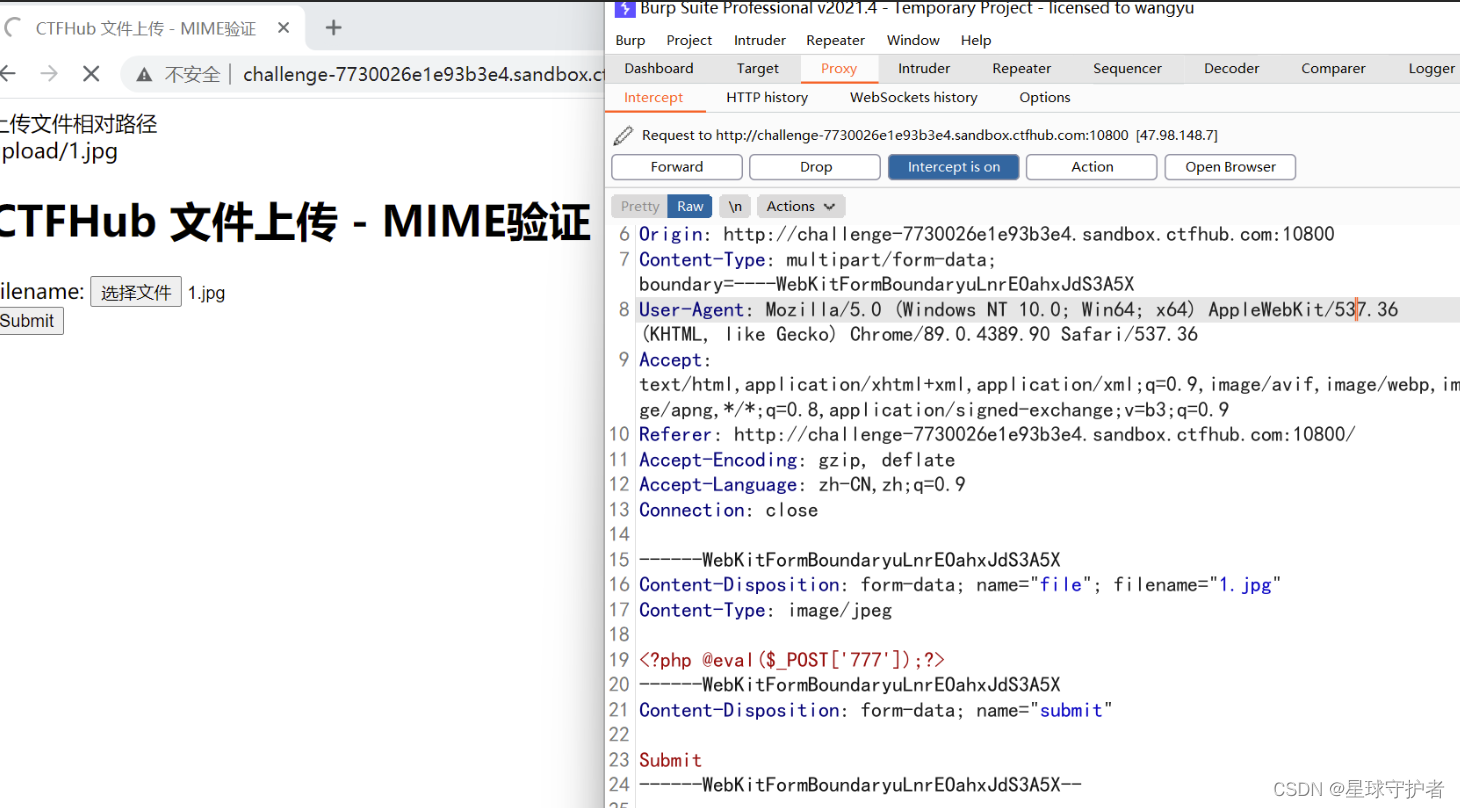Click the red Submit value in request body

[x=670, y=760]
